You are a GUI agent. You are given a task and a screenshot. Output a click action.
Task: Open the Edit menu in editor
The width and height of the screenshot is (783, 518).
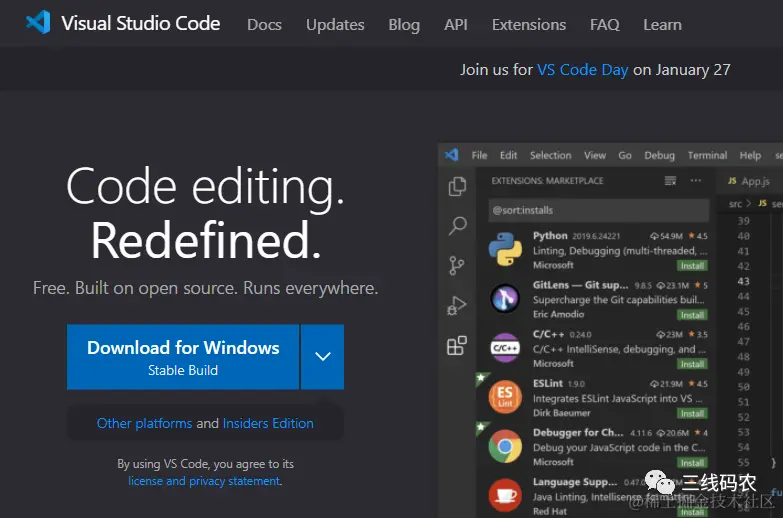click(x=508, y=155)
